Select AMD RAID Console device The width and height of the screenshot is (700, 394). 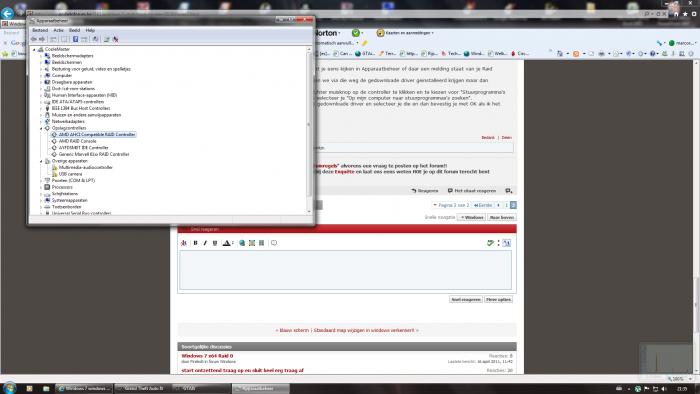tap(77, 141)
